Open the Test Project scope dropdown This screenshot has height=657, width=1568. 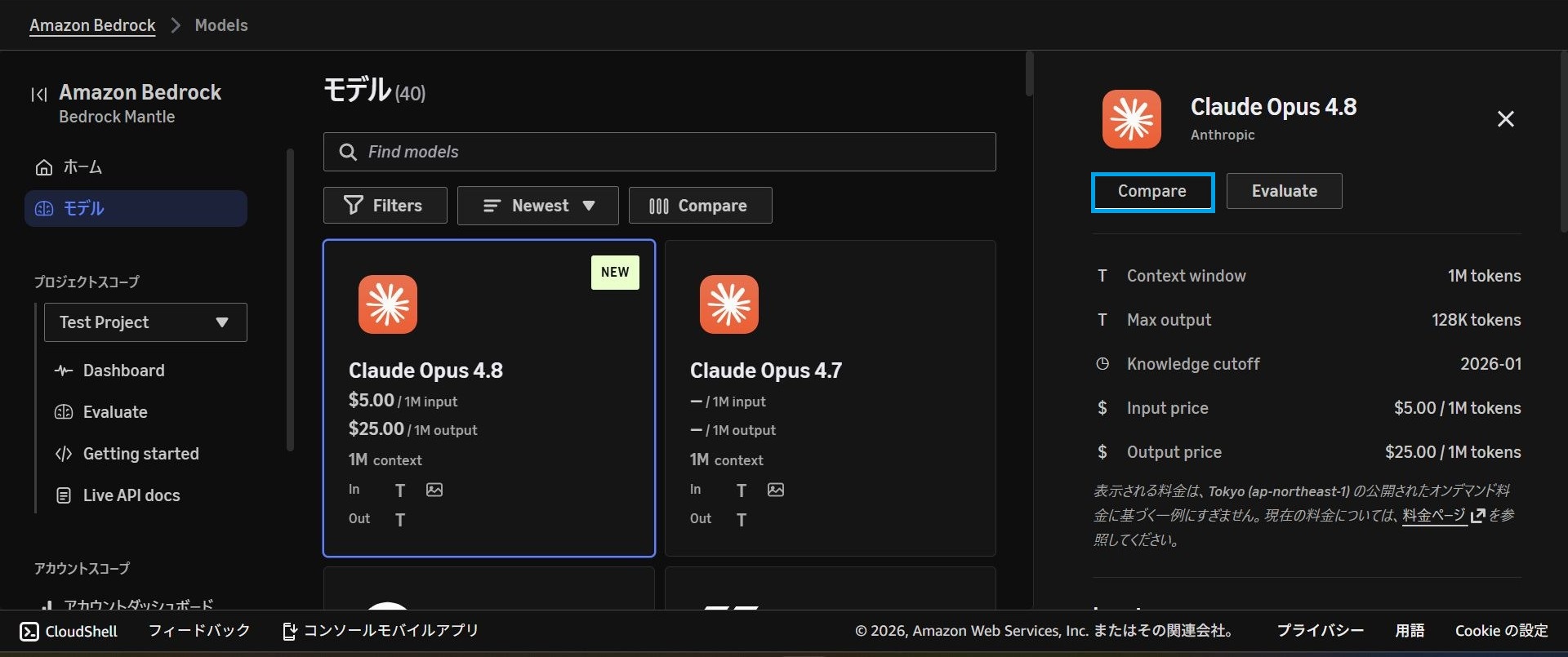coord(145,322)
